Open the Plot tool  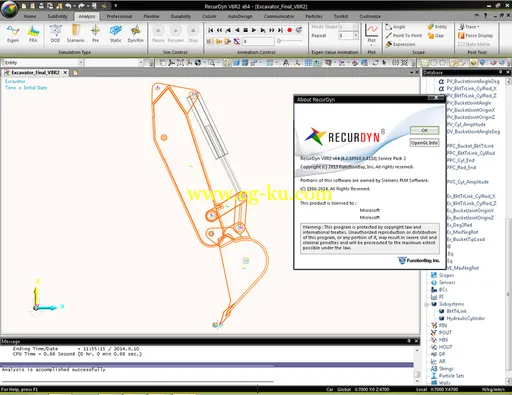(371, 34)
